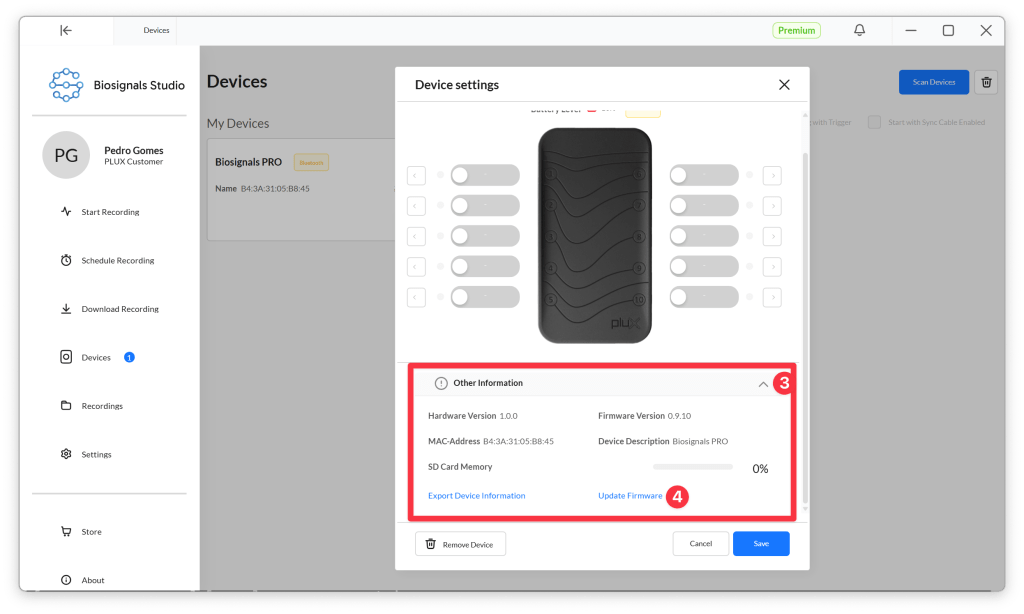Viewport: 1024px width, 614px height.
Task: Click the My Devices heading
Action: point(238,123)
